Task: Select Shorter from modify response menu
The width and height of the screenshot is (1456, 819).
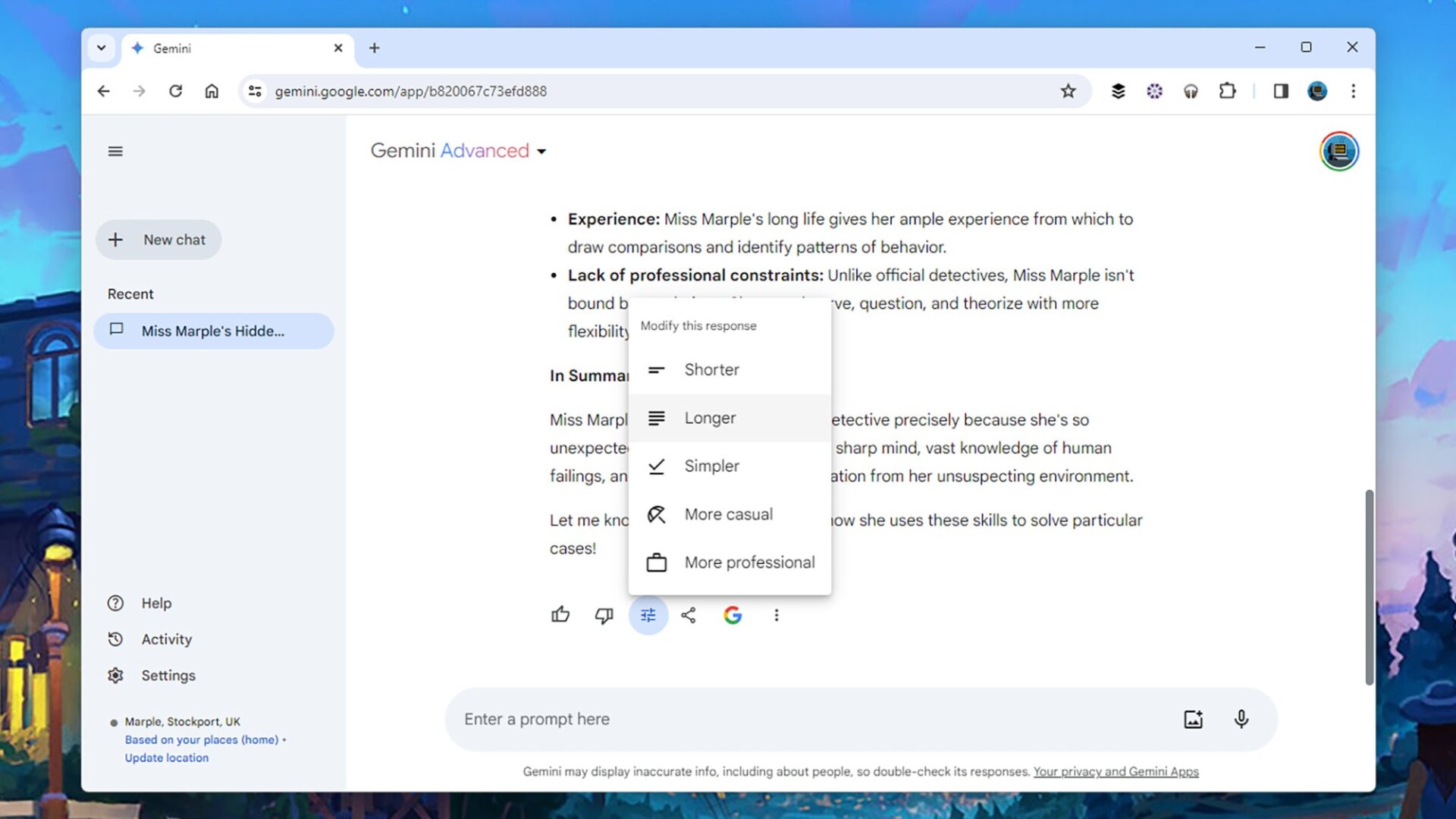Action: (711, 369)
